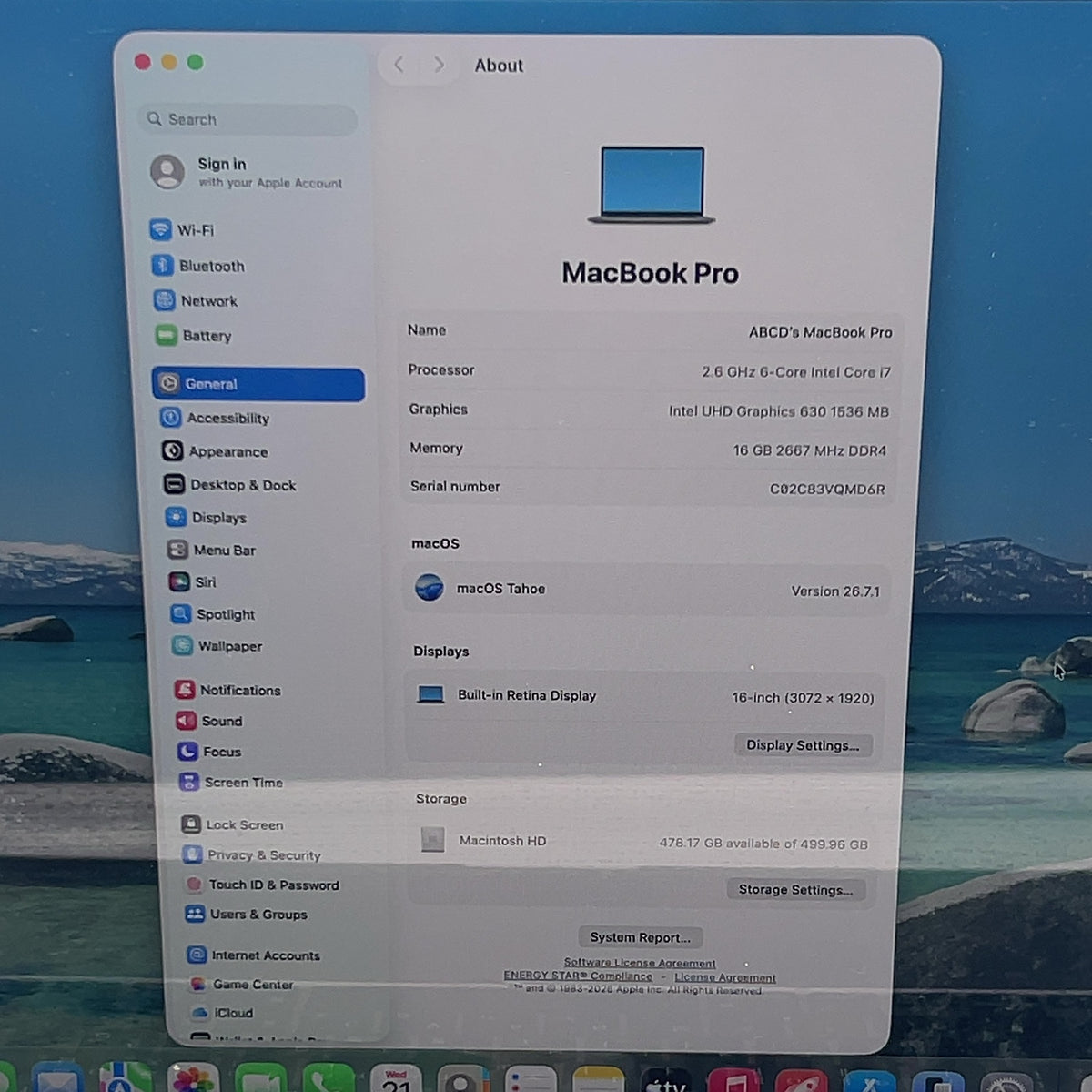Screen dimensions: 1092x1092
Task: Open Calendar from the Dock
Action: point(396,1079)
